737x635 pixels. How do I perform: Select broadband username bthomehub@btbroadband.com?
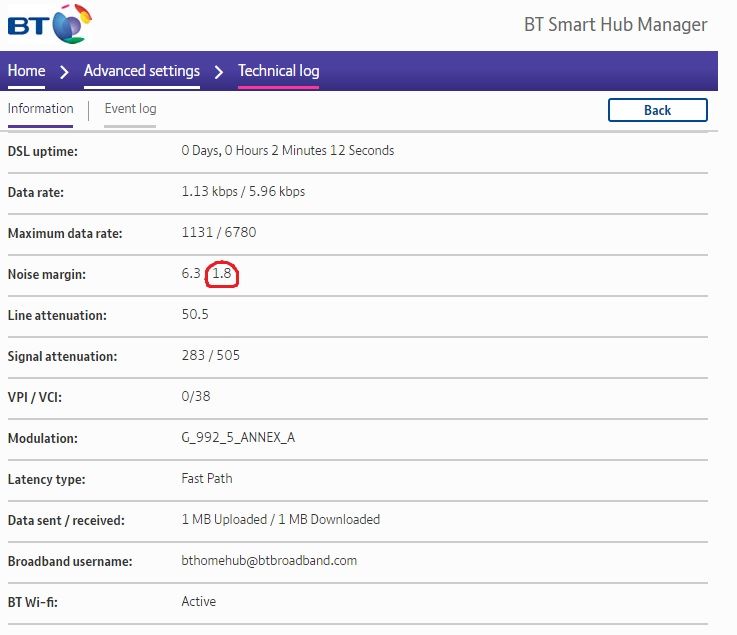[269, 560]
